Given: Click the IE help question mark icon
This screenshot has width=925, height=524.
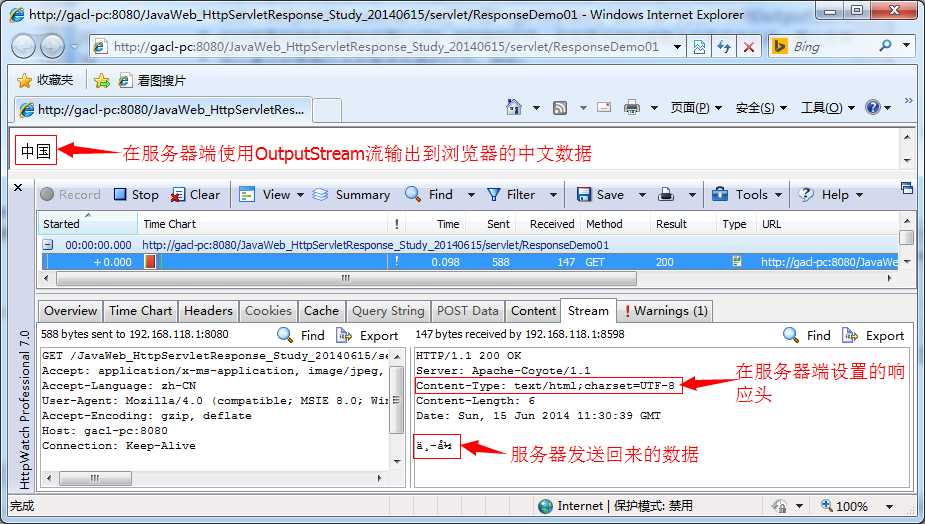Looking at the screenshot, I should 872,107.
